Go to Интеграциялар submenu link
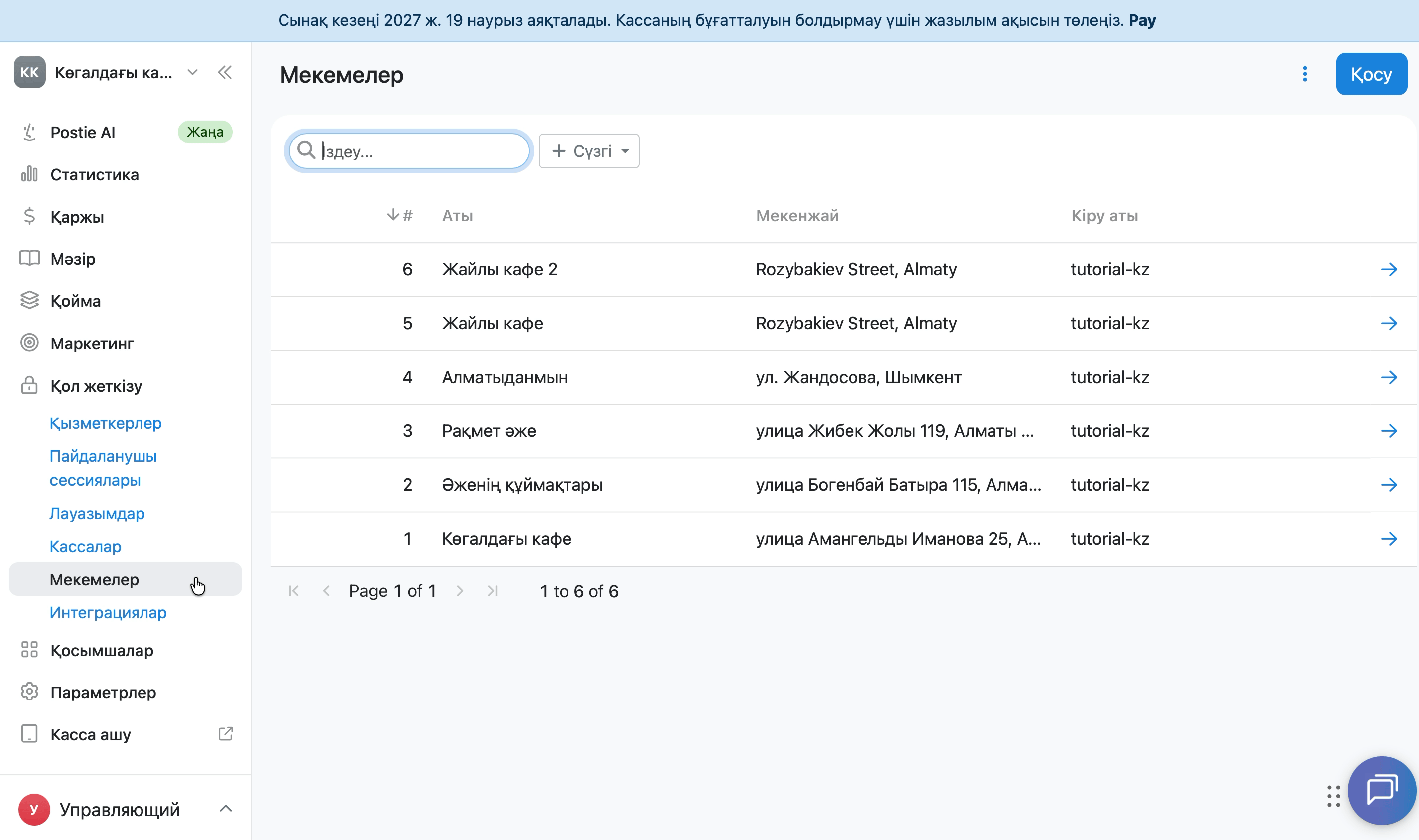 point(108,612)
